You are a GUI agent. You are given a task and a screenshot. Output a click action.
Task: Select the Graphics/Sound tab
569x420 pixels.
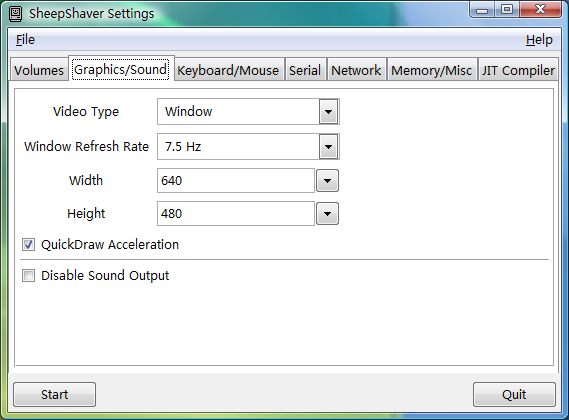pos(121,69)
